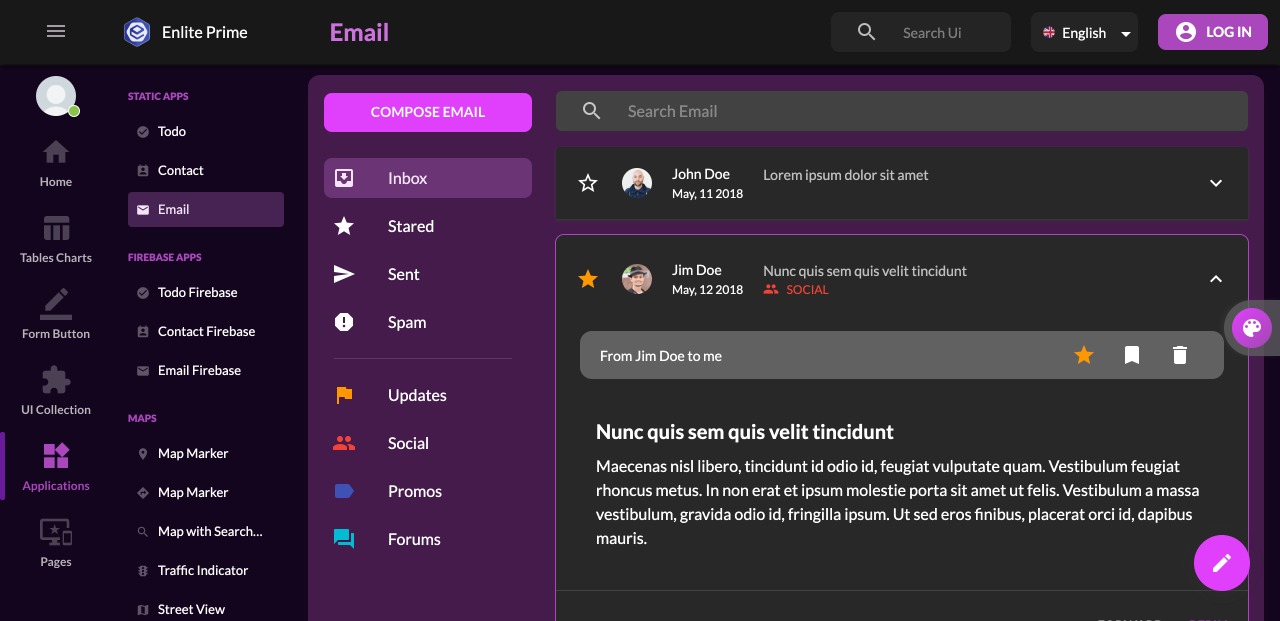Open Tables Charts section
This screenshot has width=1280, height=621.
[x=56, y=240]
